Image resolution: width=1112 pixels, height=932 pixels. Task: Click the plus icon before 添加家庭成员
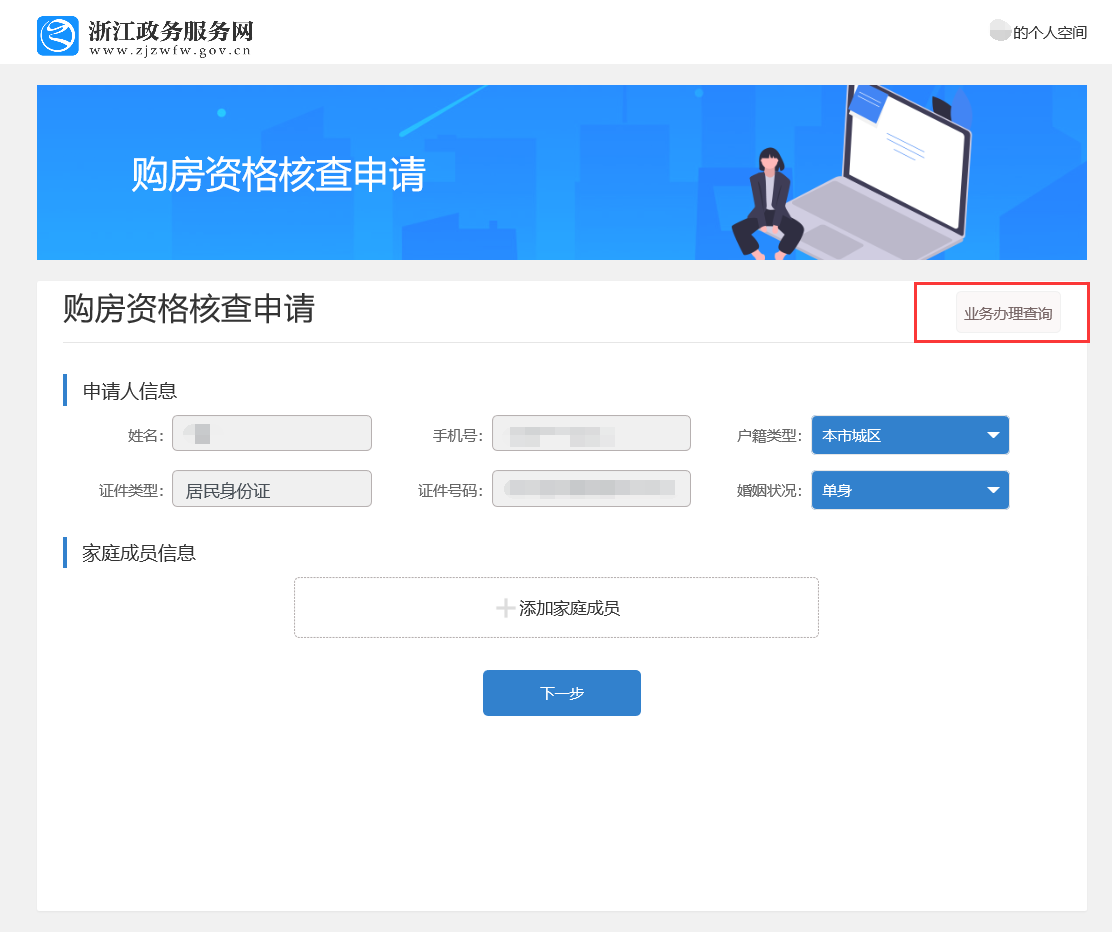(x=505, y=608)
